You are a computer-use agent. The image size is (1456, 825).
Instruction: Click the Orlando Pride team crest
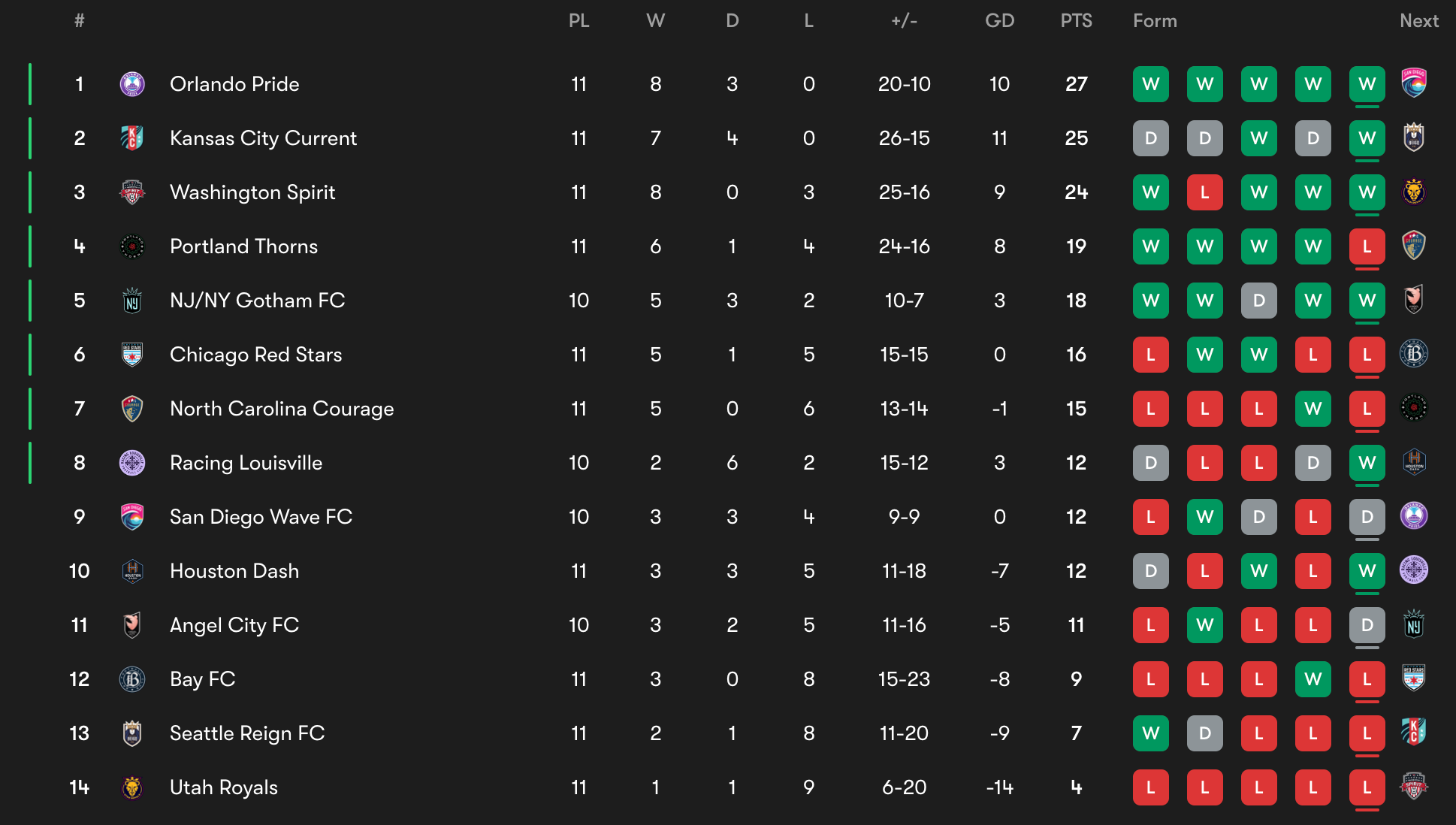(x=132, y=84)
